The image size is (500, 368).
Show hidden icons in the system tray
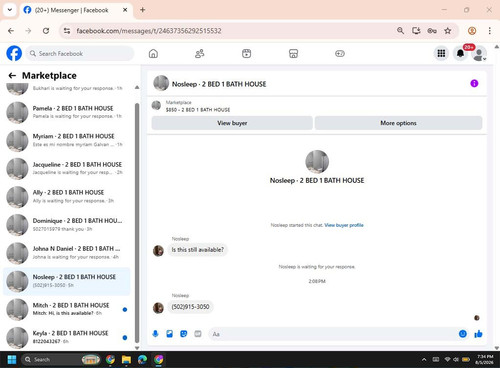point(424,359)
